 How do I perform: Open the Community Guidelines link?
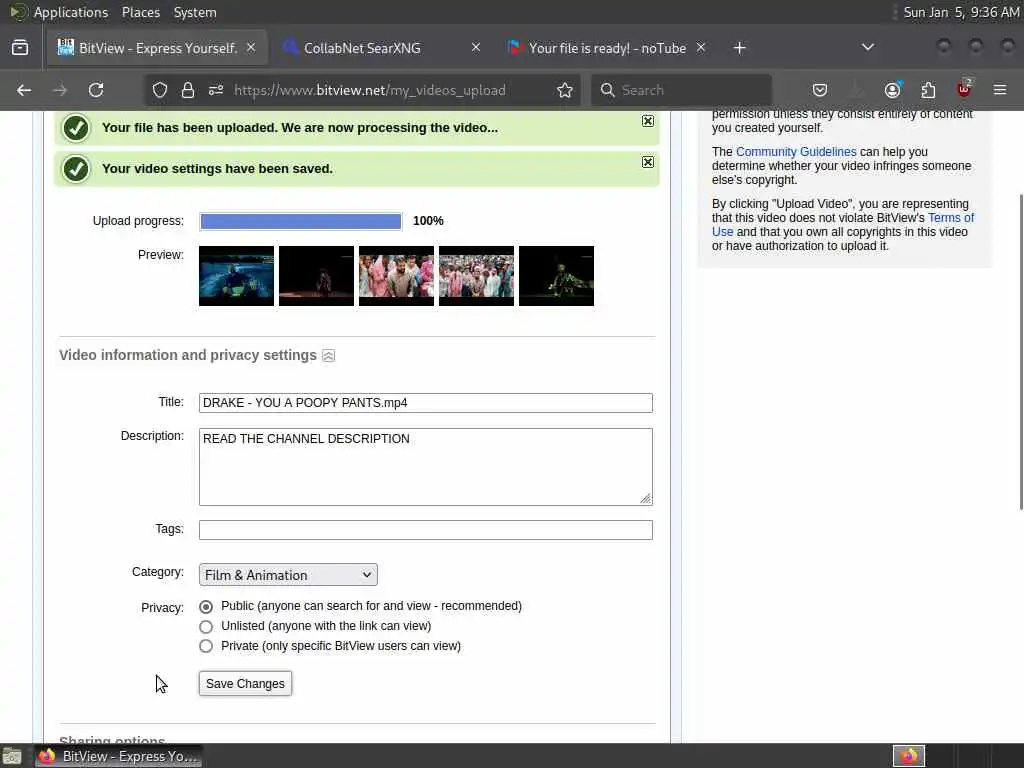[x=796, y=152]
